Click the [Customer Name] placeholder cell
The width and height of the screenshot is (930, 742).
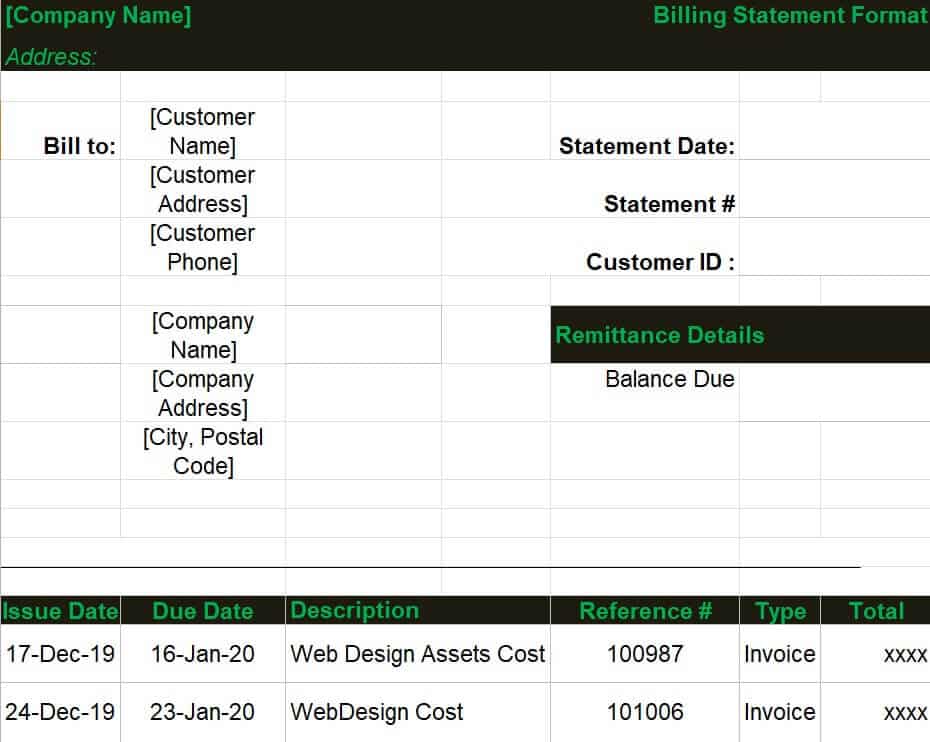click(202, 132)
